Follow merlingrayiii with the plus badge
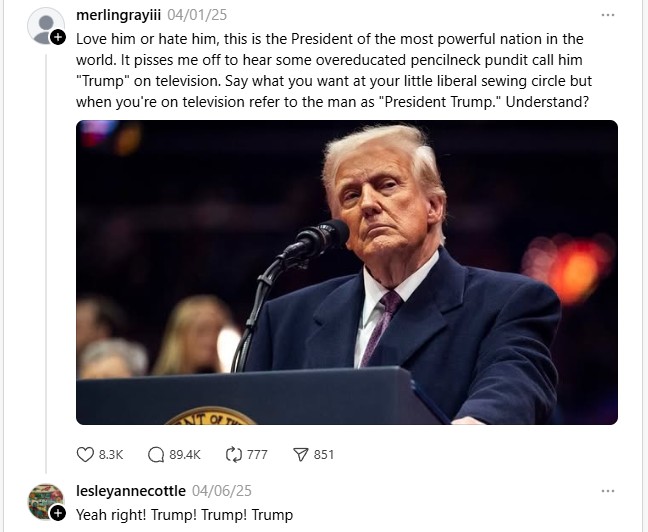Screen dimensions: 648x532 pos(58,37)
